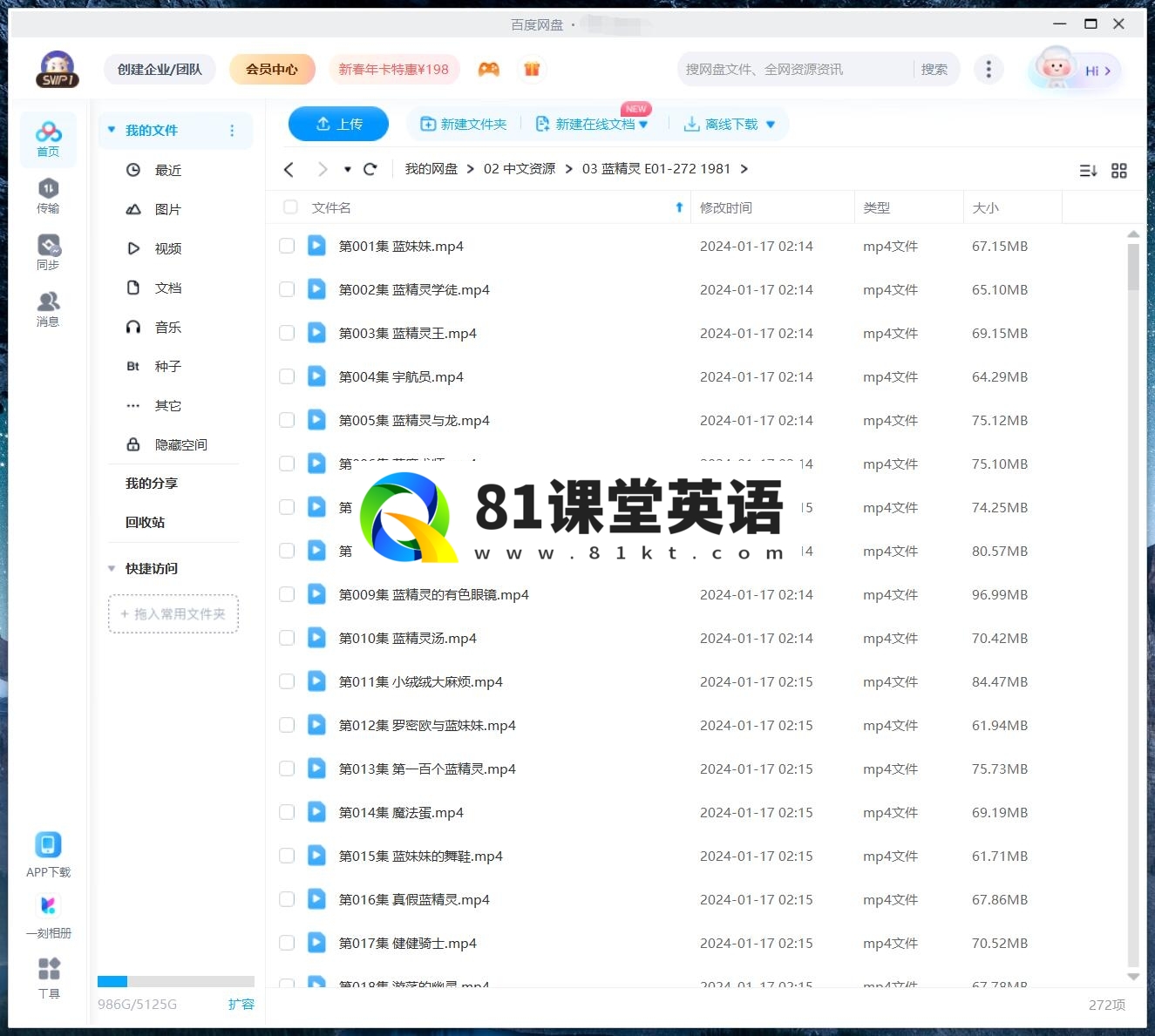Collapse the 快捷访问 section

(x=112, y=568)
